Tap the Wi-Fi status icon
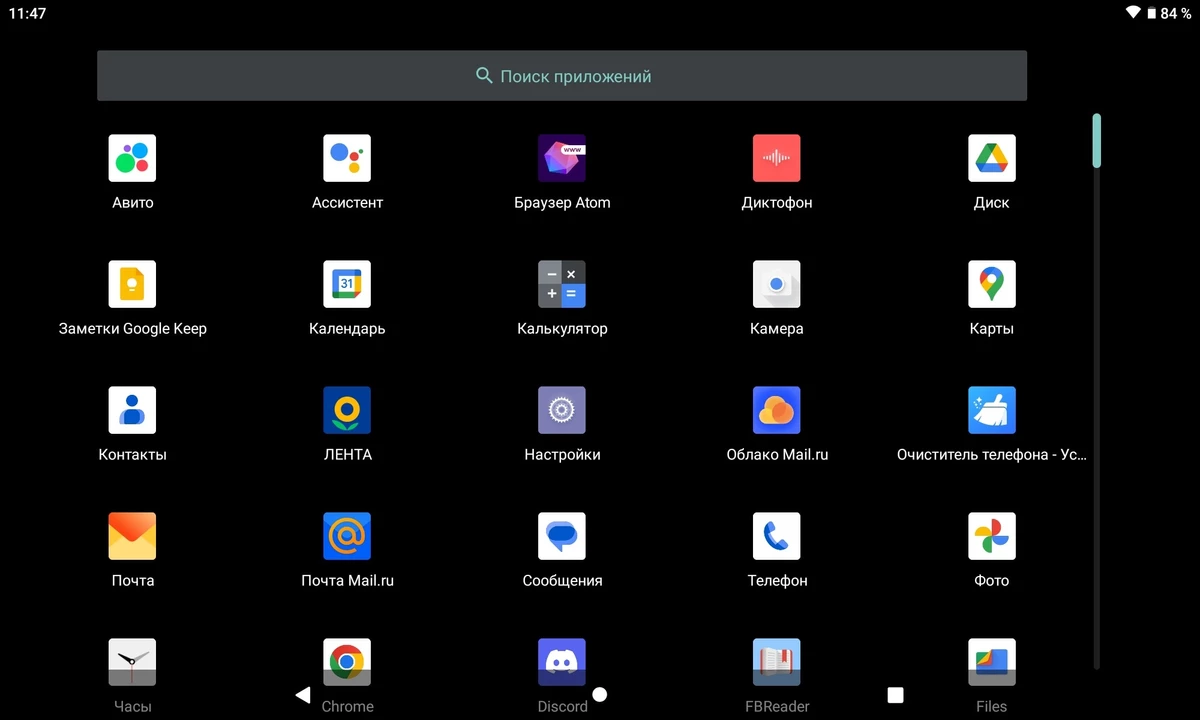Viewport: 1200px width, 720px height. tap(1133, 13)
